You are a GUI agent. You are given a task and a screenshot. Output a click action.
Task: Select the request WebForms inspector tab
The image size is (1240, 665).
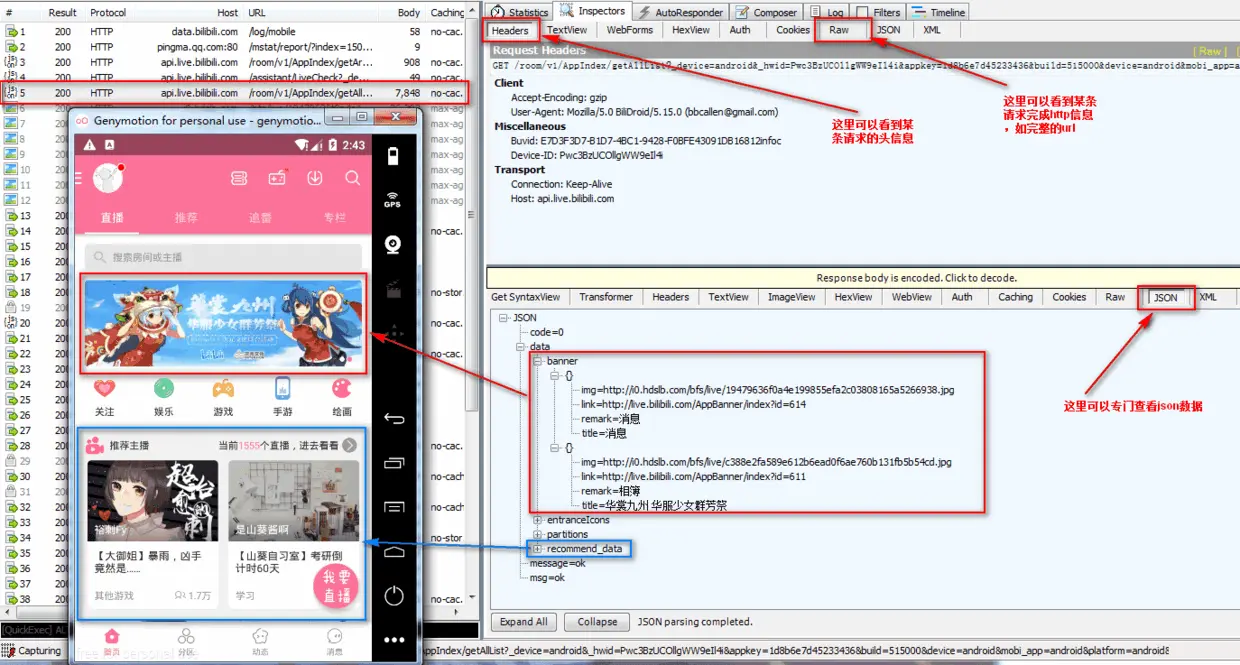click(630, 30)
